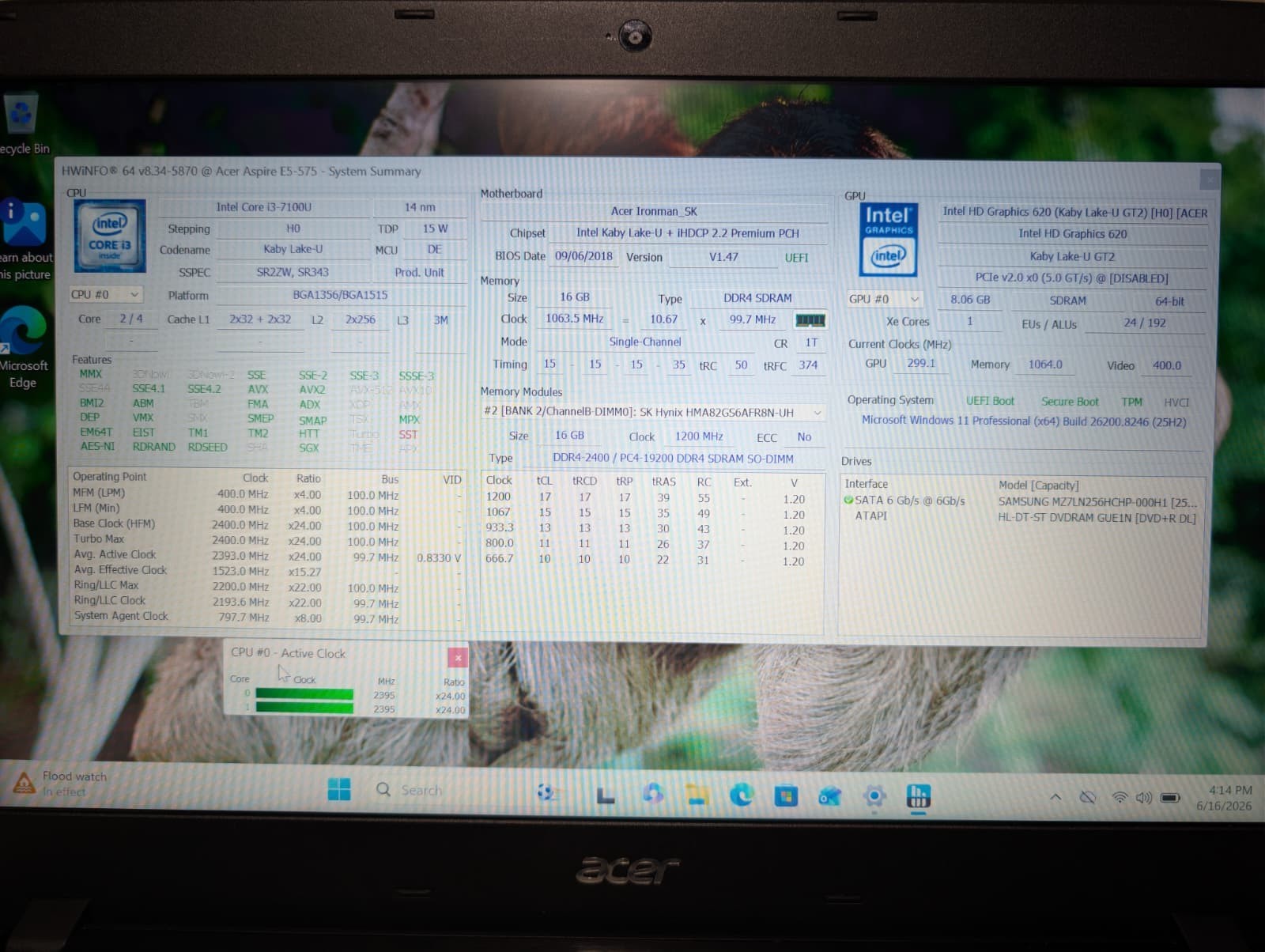This screenshot has height=952, width=1265.
Task: Click the Intel Core i3 CPU logo
Action: pos(110,236)
